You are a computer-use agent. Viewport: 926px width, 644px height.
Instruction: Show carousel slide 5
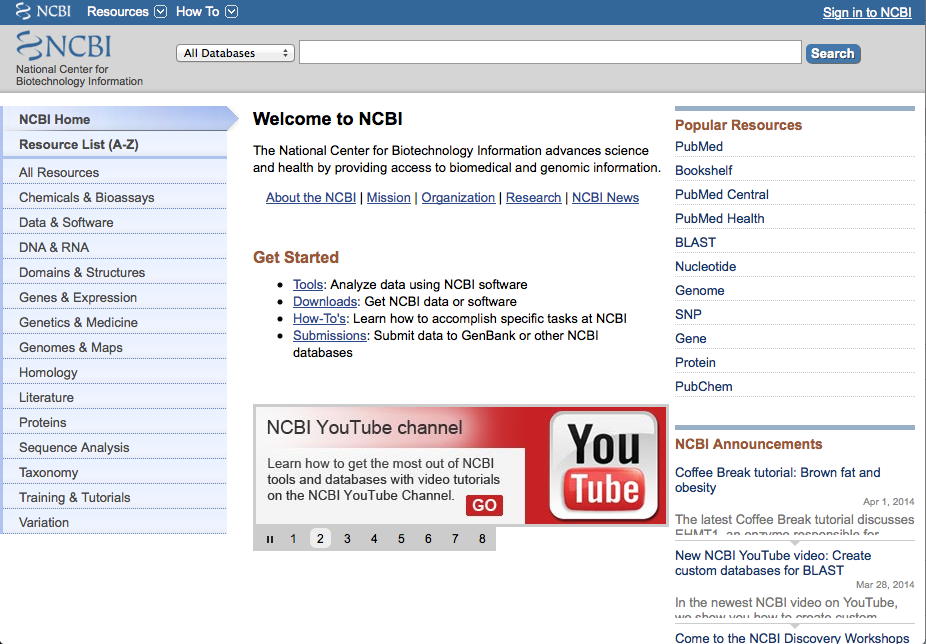(401, 539)
